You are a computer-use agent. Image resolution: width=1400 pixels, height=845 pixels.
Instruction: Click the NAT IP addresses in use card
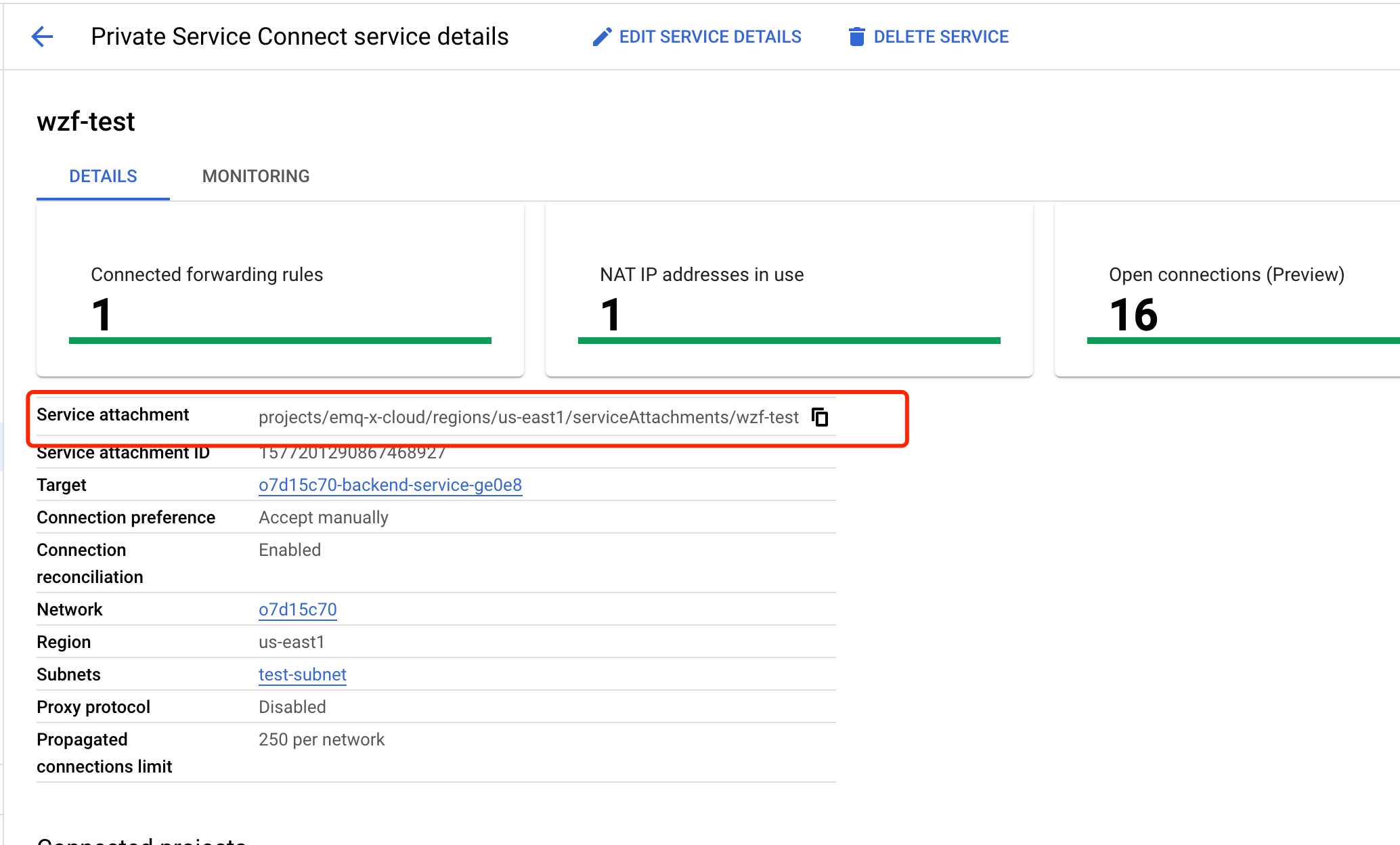click(789, 289)
